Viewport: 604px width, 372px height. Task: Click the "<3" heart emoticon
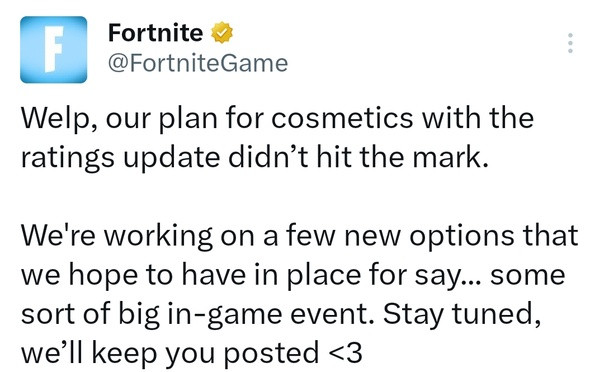(x=346, y=354)
